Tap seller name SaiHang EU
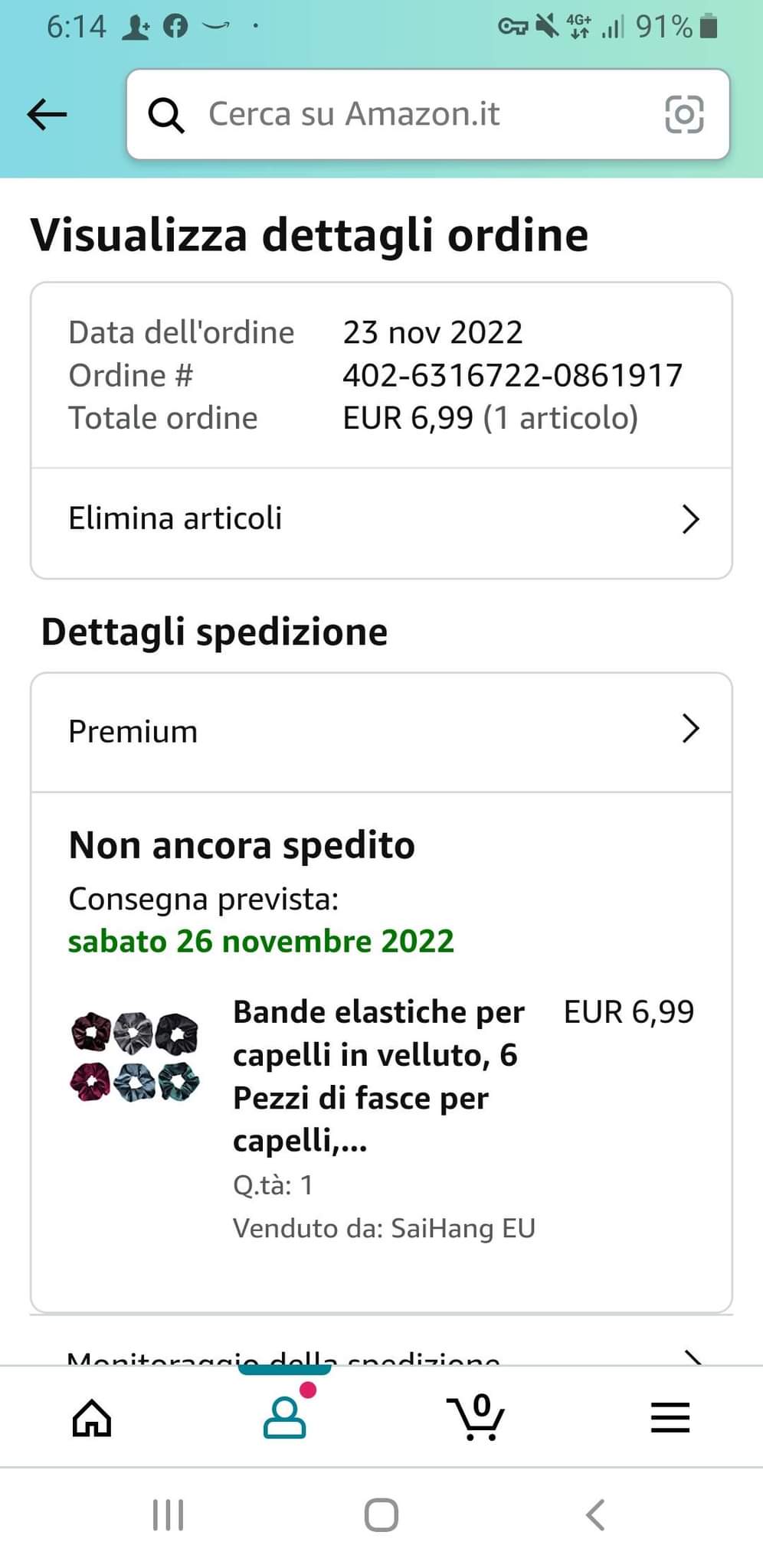The width and height of the screenshot is (763, 1568). click(463, 1228)
